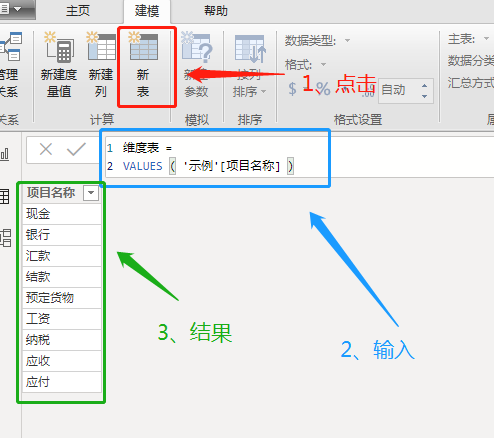Switch to the 建模 ribbon tab
This screenshot has height=438, width=494.
147,11
